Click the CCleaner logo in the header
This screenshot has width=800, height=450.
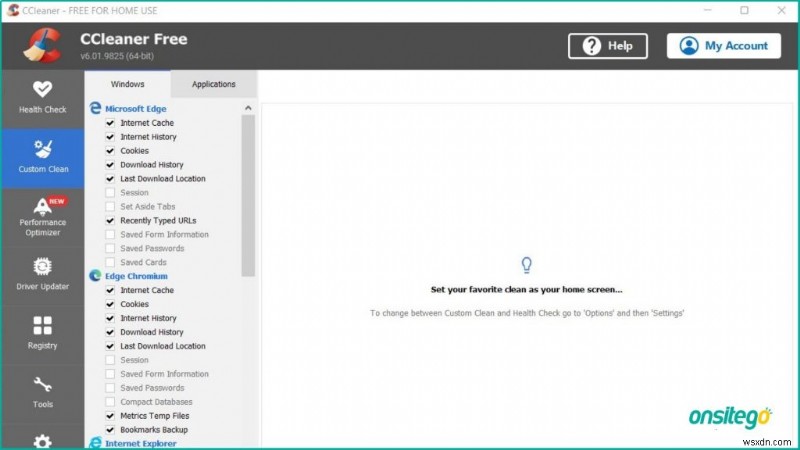[43, 45]
